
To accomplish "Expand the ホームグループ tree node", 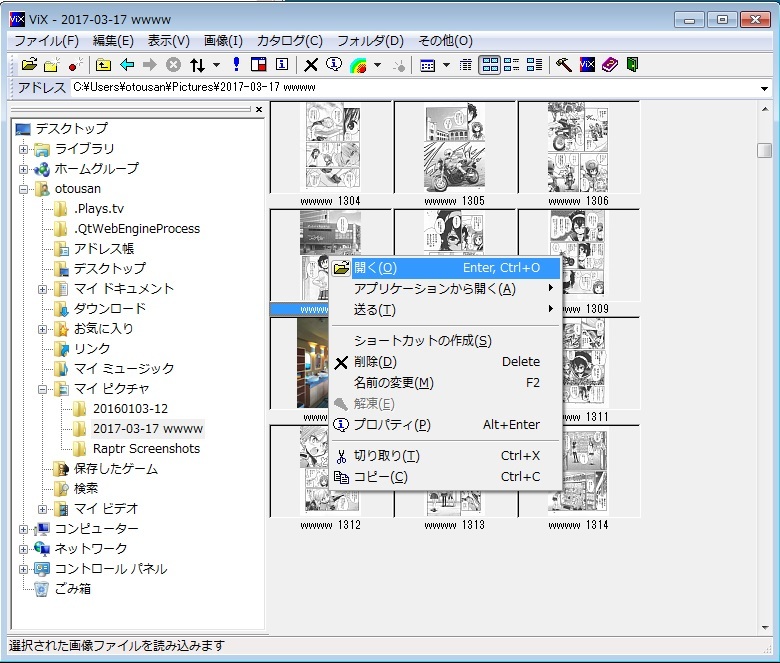I will pos(23,169).
